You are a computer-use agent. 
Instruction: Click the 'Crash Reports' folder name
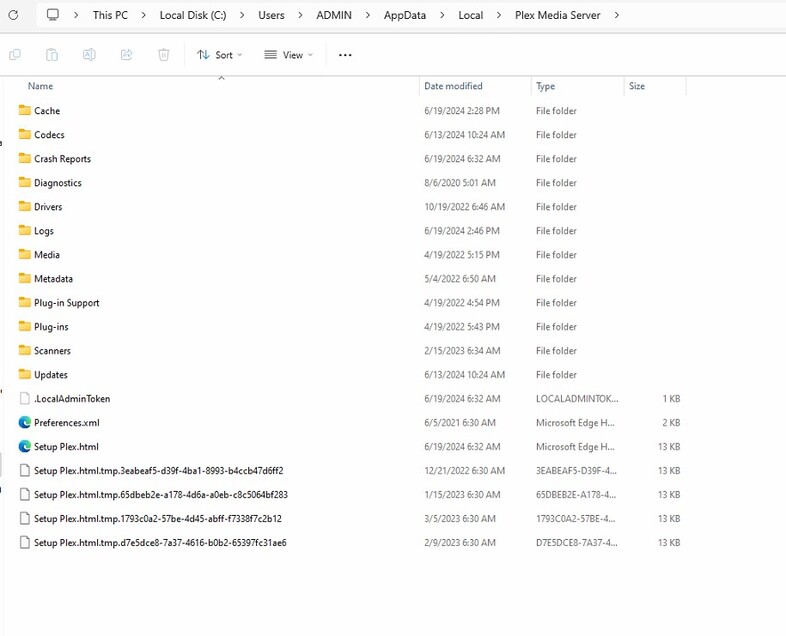click(63, 159)
